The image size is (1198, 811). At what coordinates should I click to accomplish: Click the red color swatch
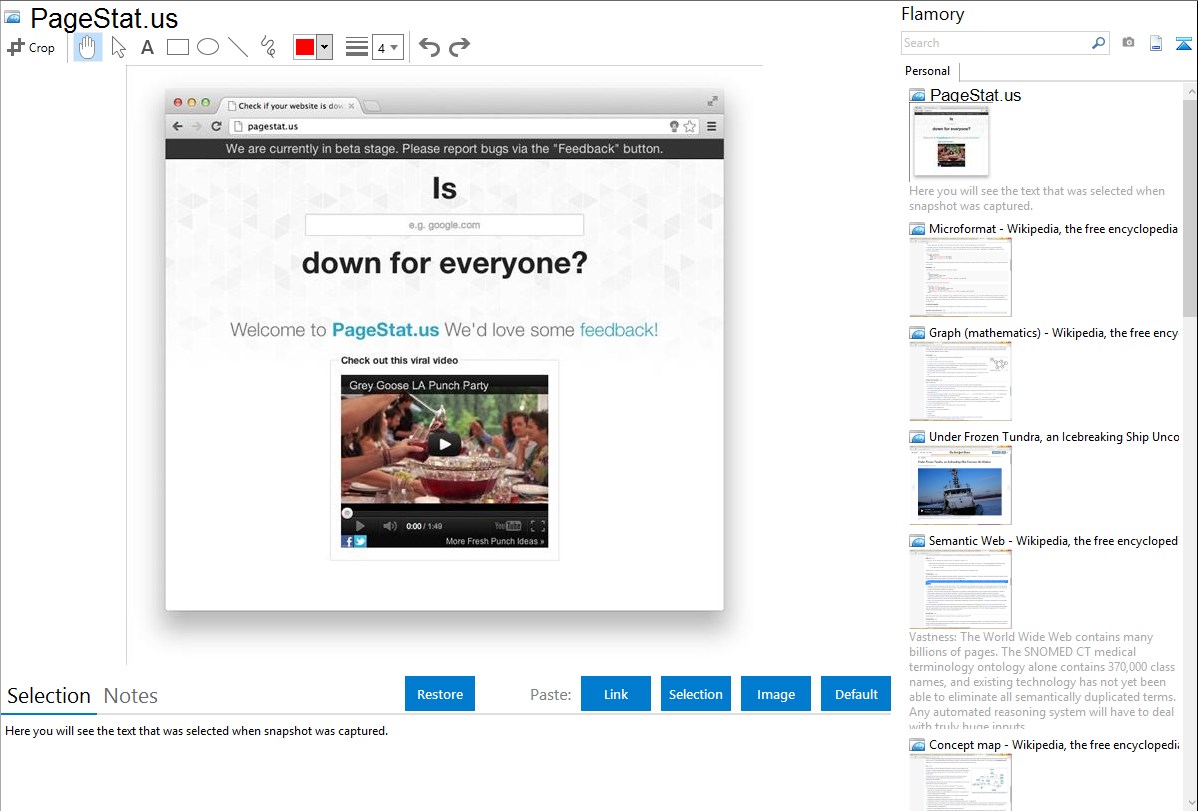coord(305,47)
